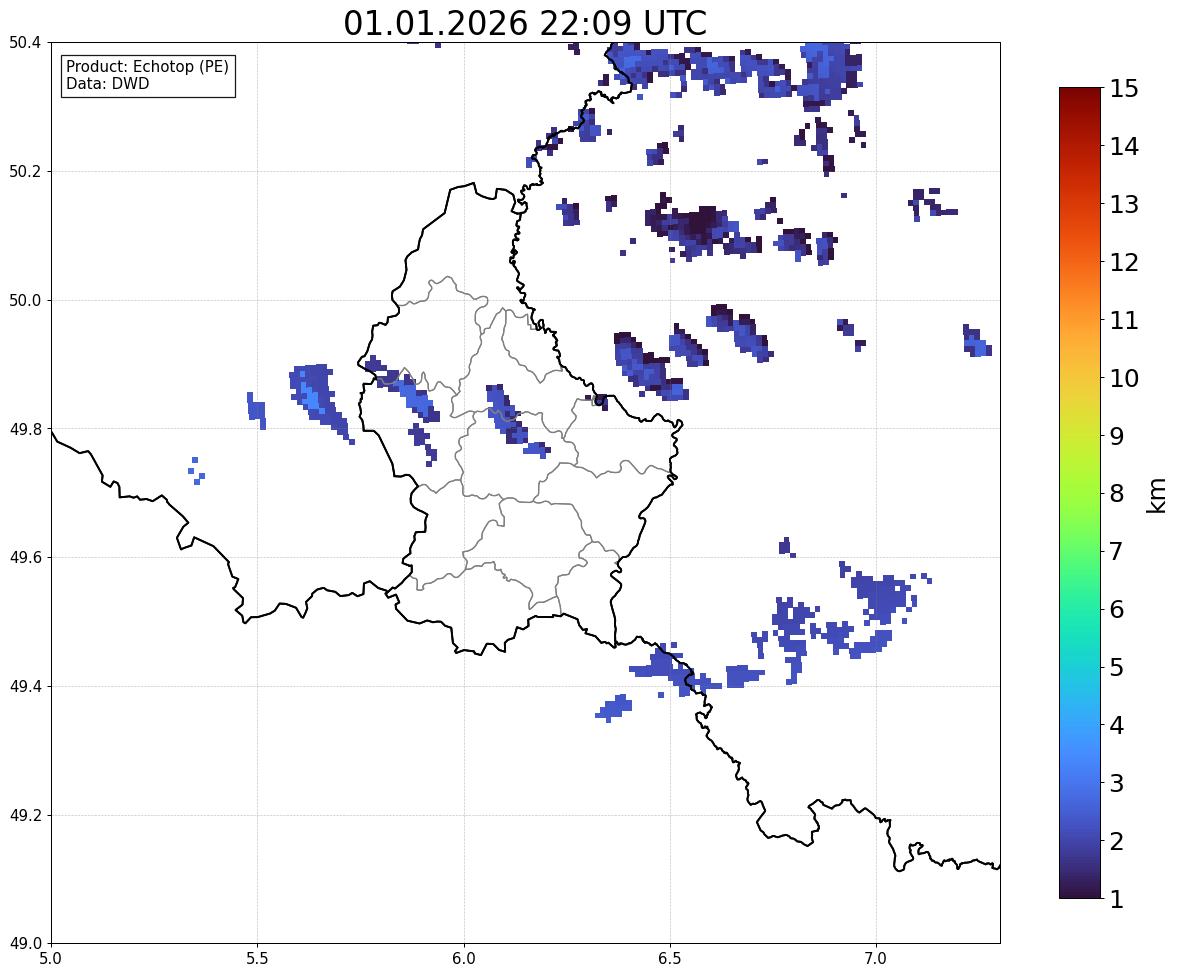Click the latitude axis label '49.4'
The image size is (1178, 976).
pos(25,687)
